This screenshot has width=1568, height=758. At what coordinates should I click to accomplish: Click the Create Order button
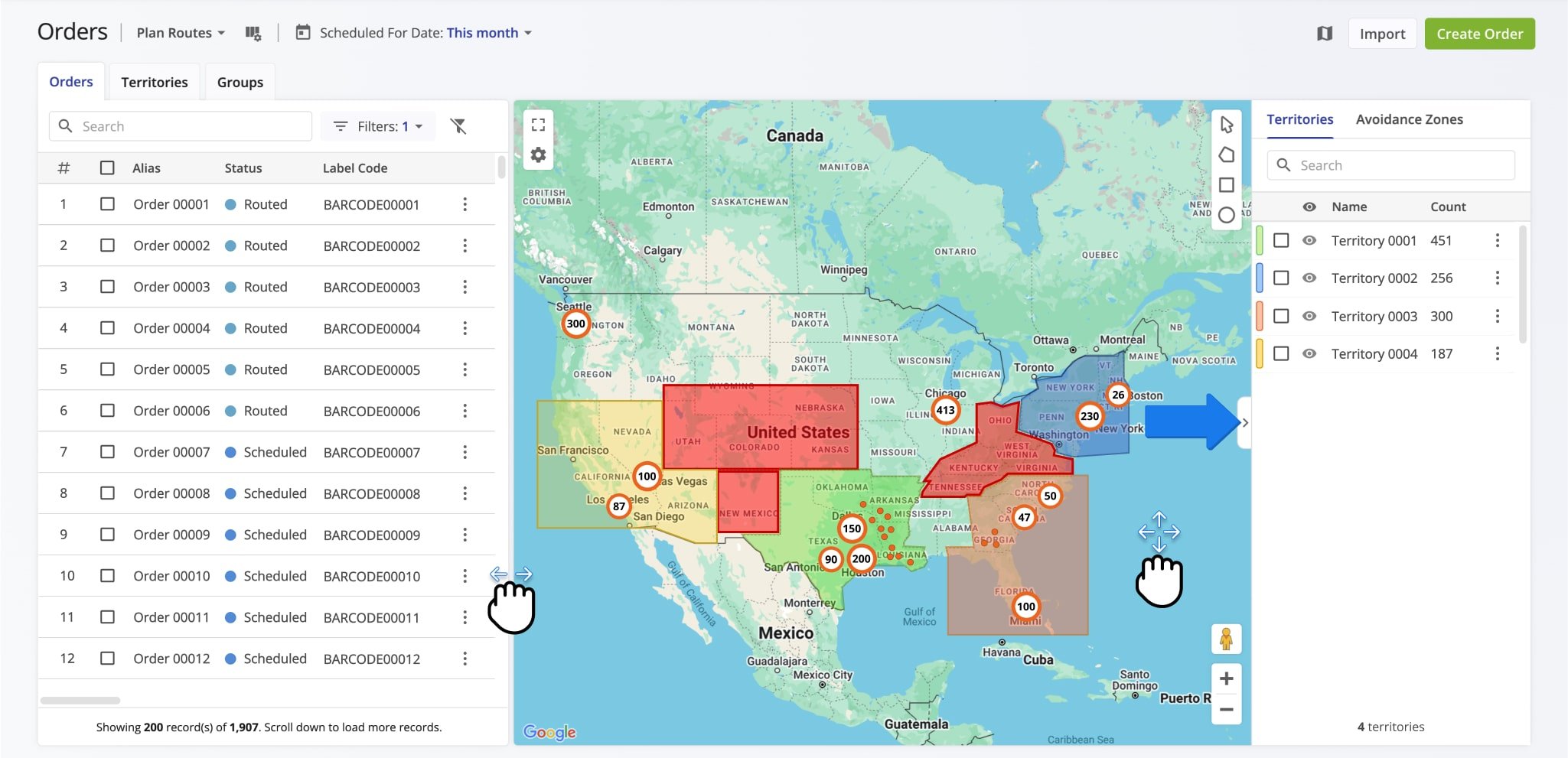(1479, 34)
